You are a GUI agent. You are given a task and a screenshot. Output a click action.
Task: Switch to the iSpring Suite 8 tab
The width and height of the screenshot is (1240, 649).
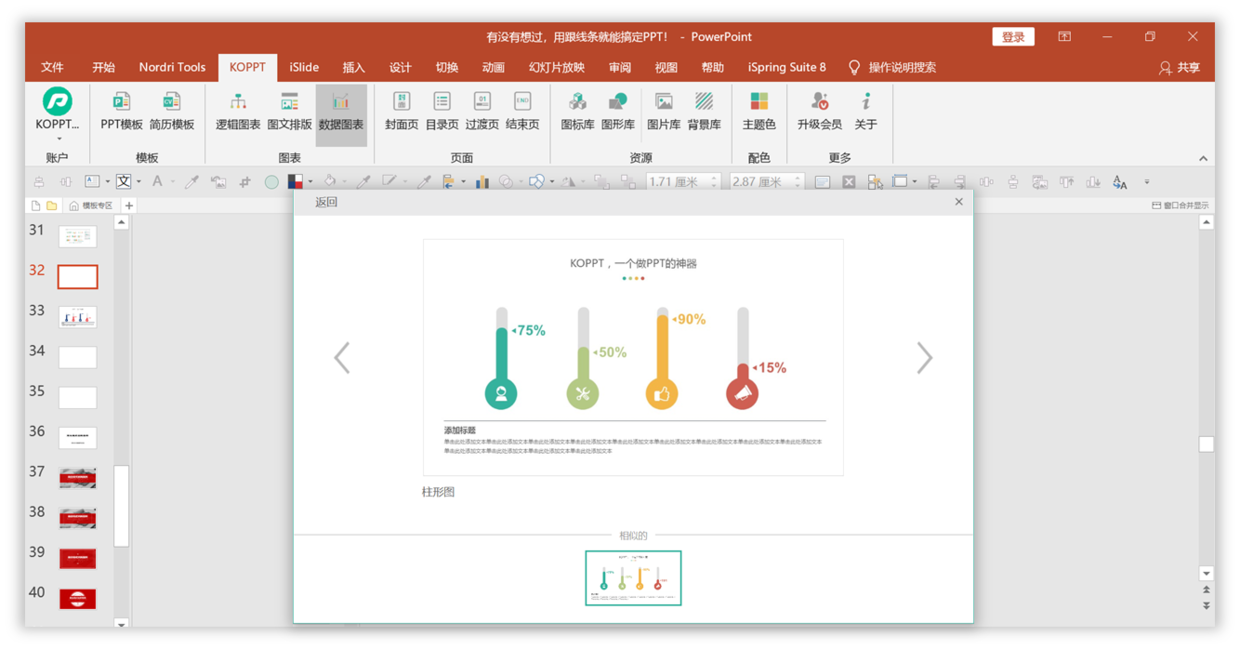coord(787,67)
